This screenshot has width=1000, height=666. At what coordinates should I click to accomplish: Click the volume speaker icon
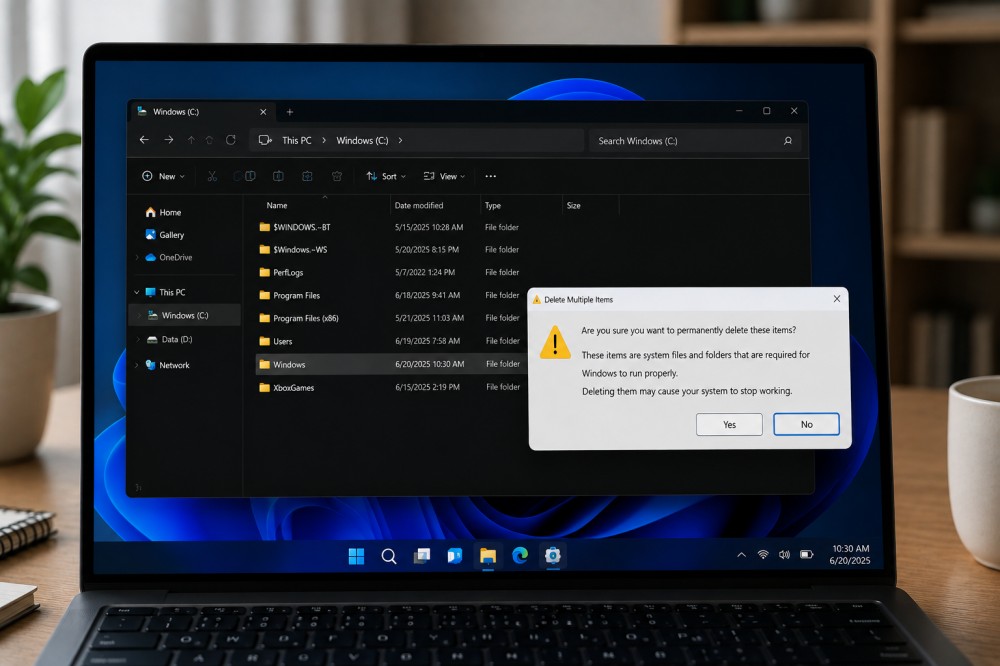coord(784,554)
